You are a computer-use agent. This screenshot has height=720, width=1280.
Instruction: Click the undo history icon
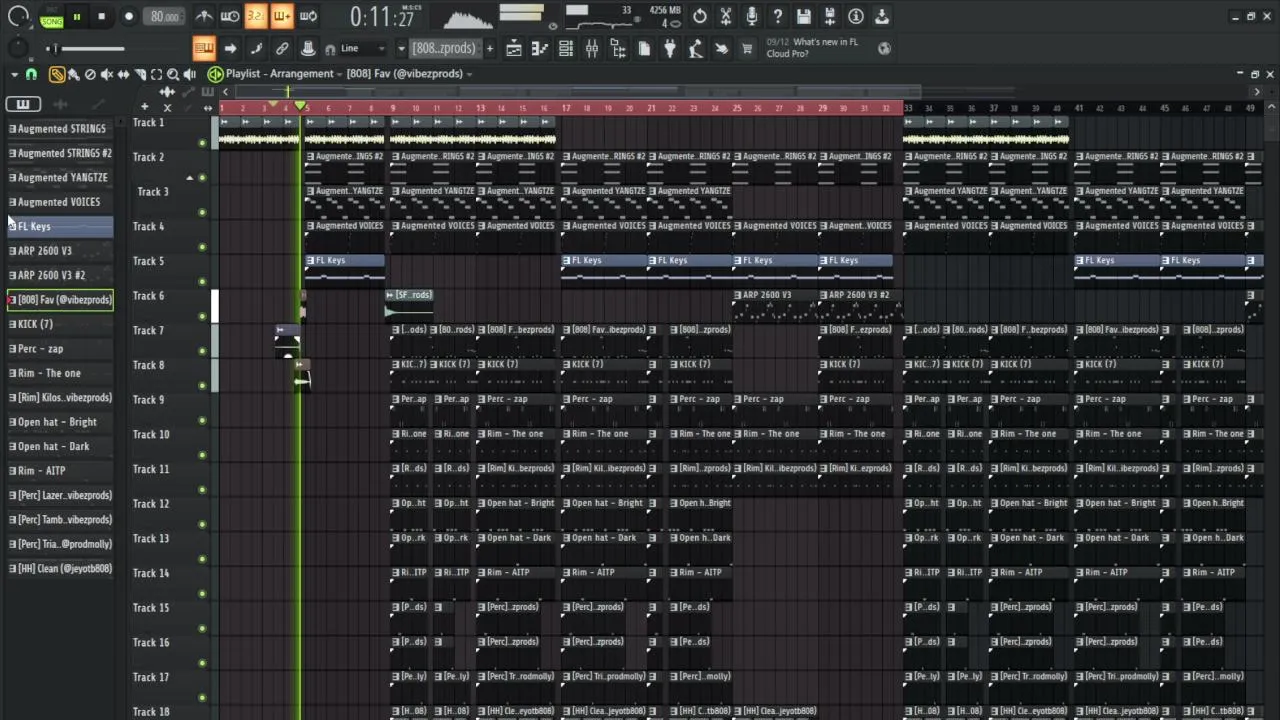[700, 16]
